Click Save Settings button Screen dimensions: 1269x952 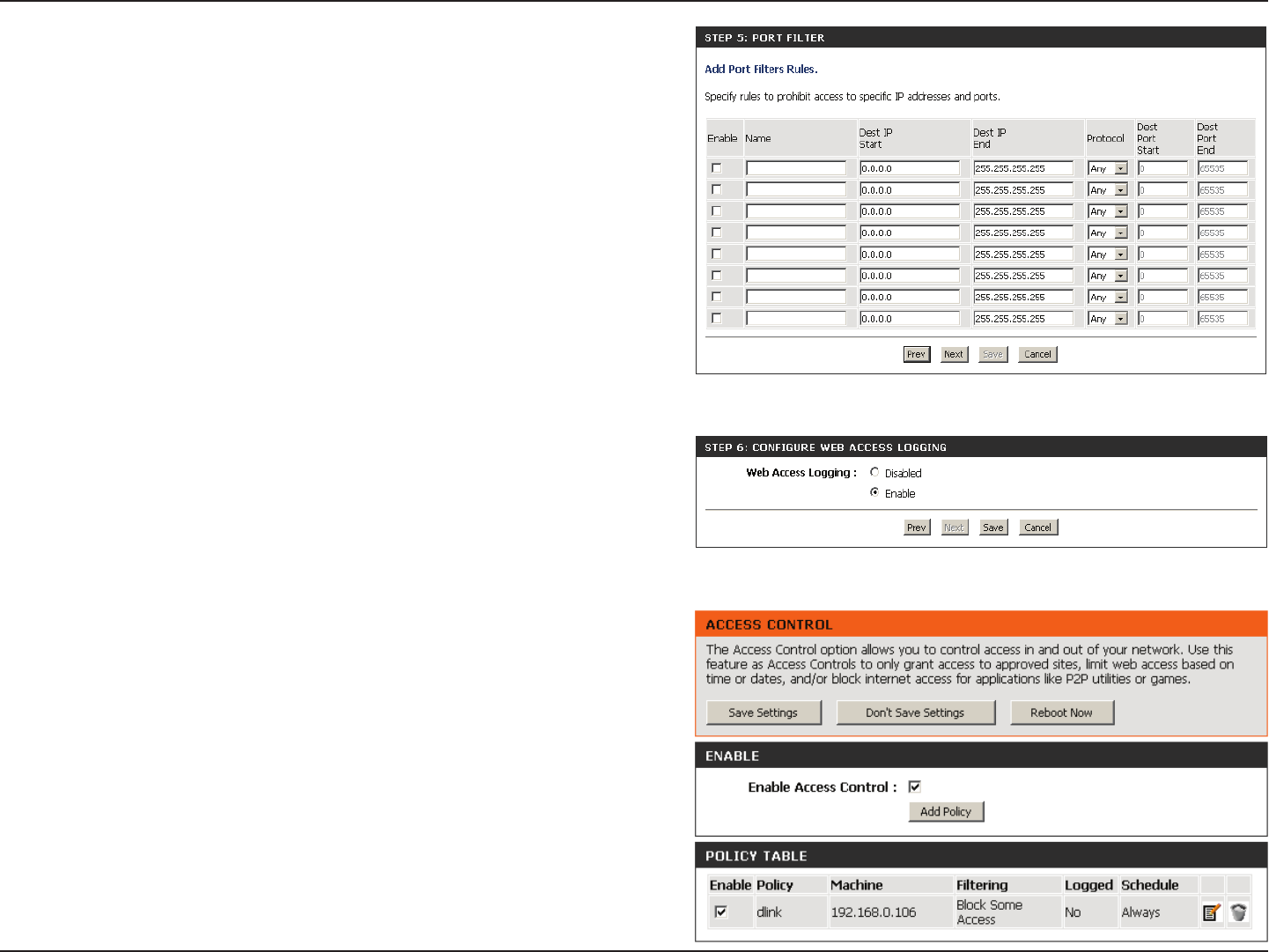point(764,712)
